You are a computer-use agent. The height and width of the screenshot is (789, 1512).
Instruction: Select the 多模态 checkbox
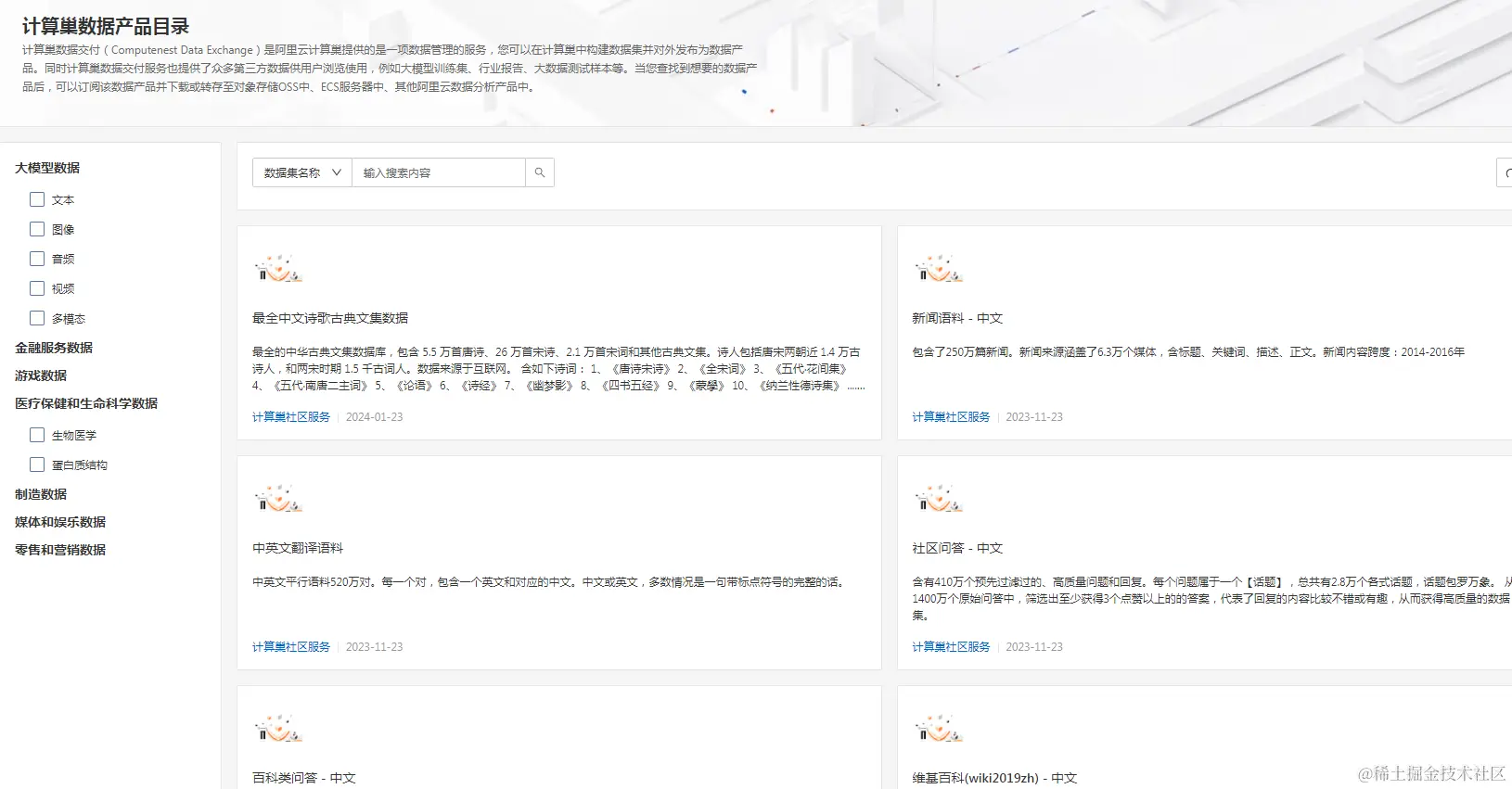tap(37, 318)
